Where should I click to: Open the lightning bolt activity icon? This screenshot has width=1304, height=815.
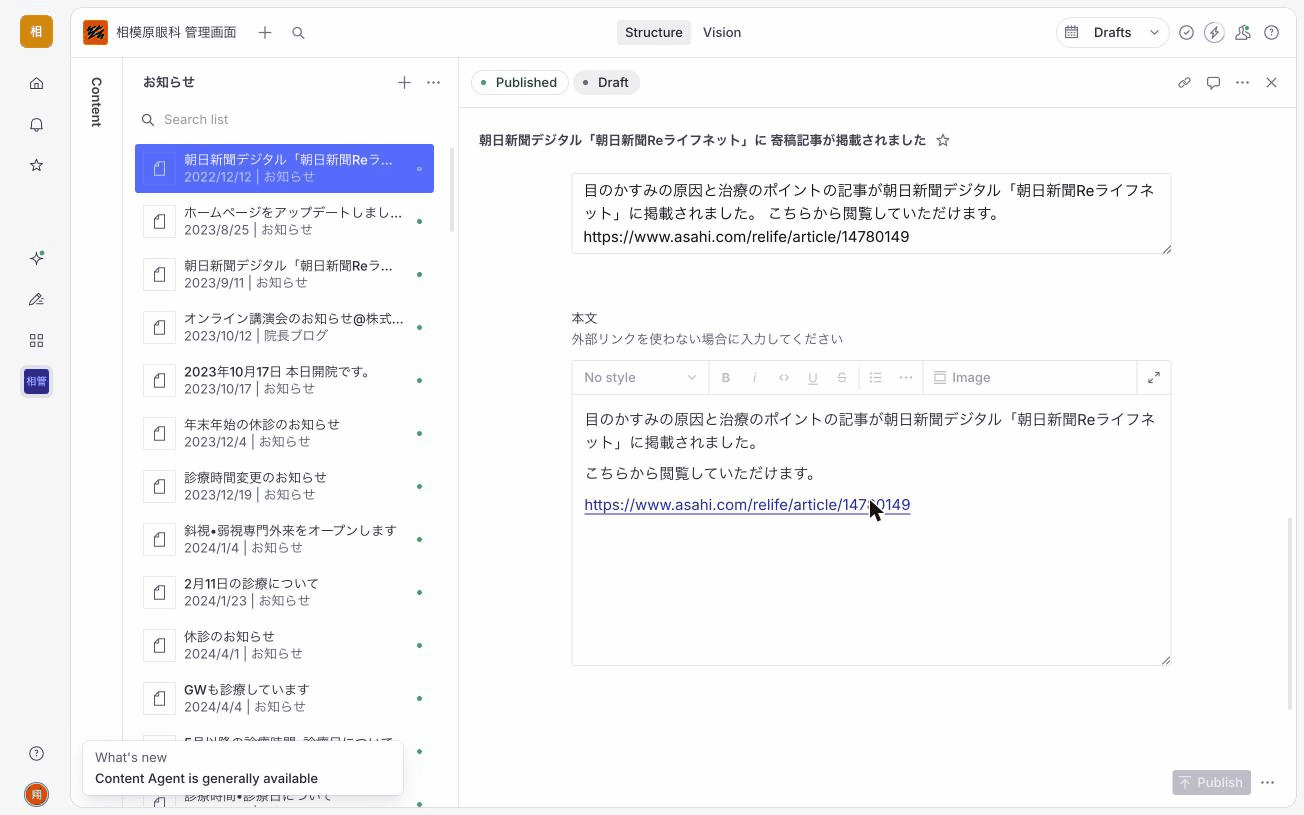[x=1214, y=33]
